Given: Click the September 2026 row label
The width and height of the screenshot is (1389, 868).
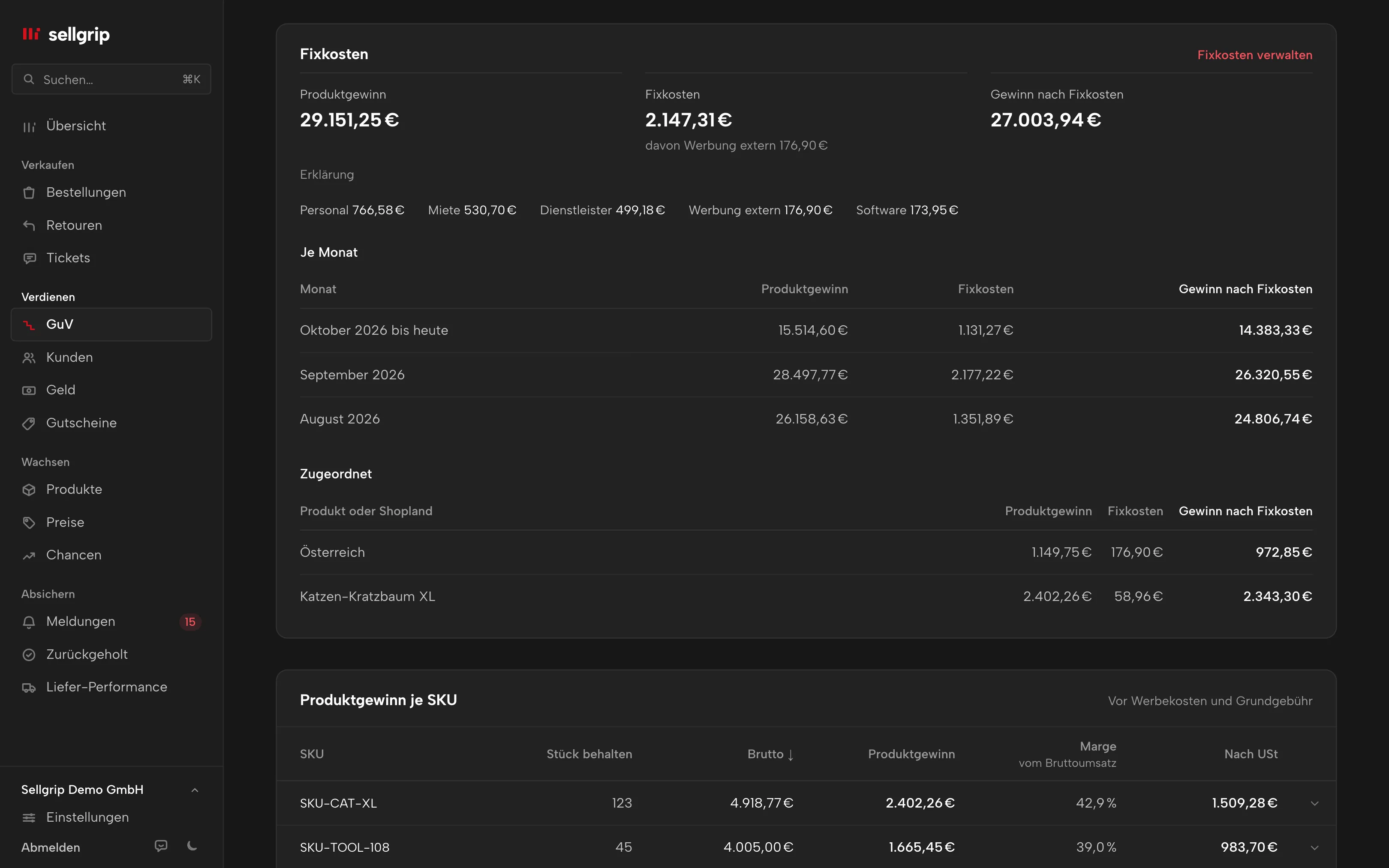Looking at the screenshot, I should click(352, 375).
